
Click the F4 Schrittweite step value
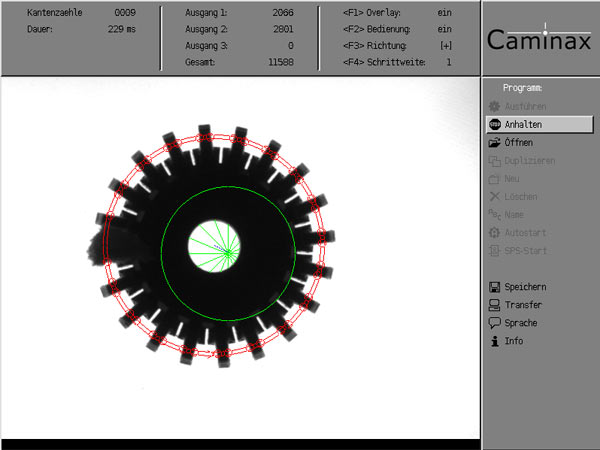click(x=448, y=62)
